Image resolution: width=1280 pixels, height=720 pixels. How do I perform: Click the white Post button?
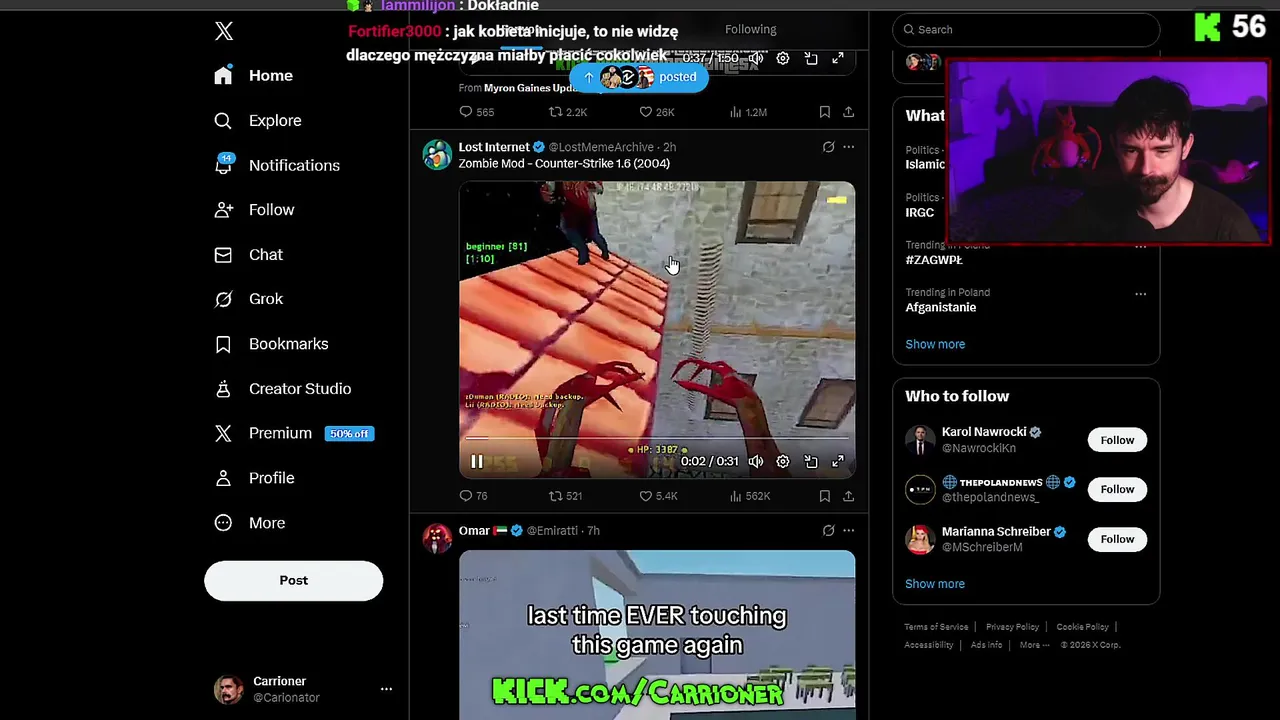pyautogui.click(x=294, y=580)
